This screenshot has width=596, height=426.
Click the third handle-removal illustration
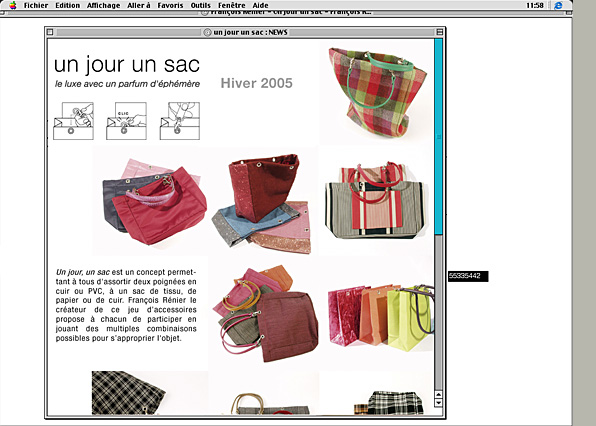[x=179, y=121]
